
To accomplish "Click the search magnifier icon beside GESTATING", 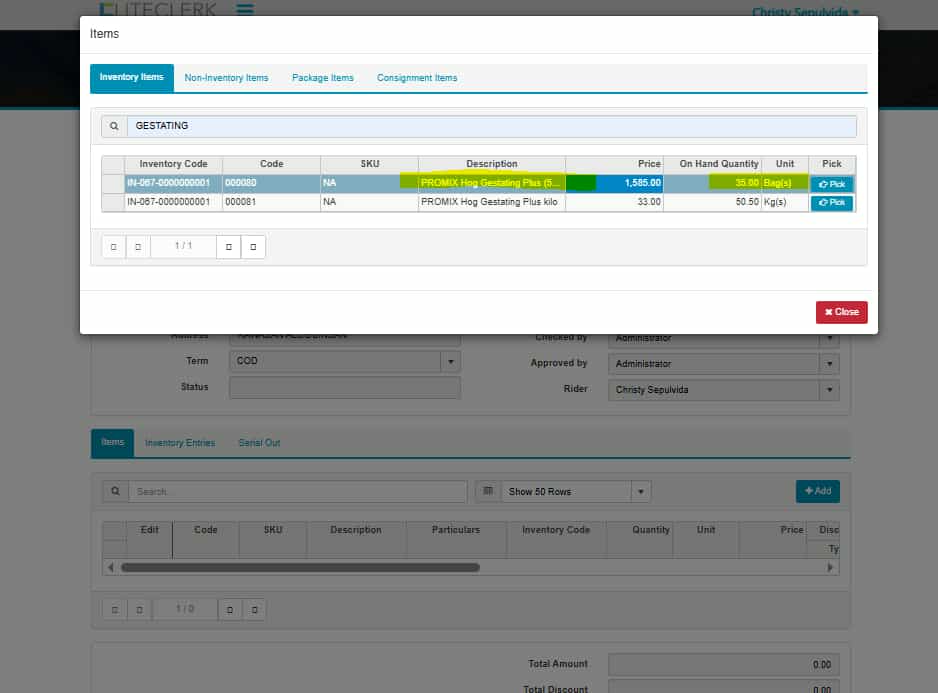I will tap(115, 126).
